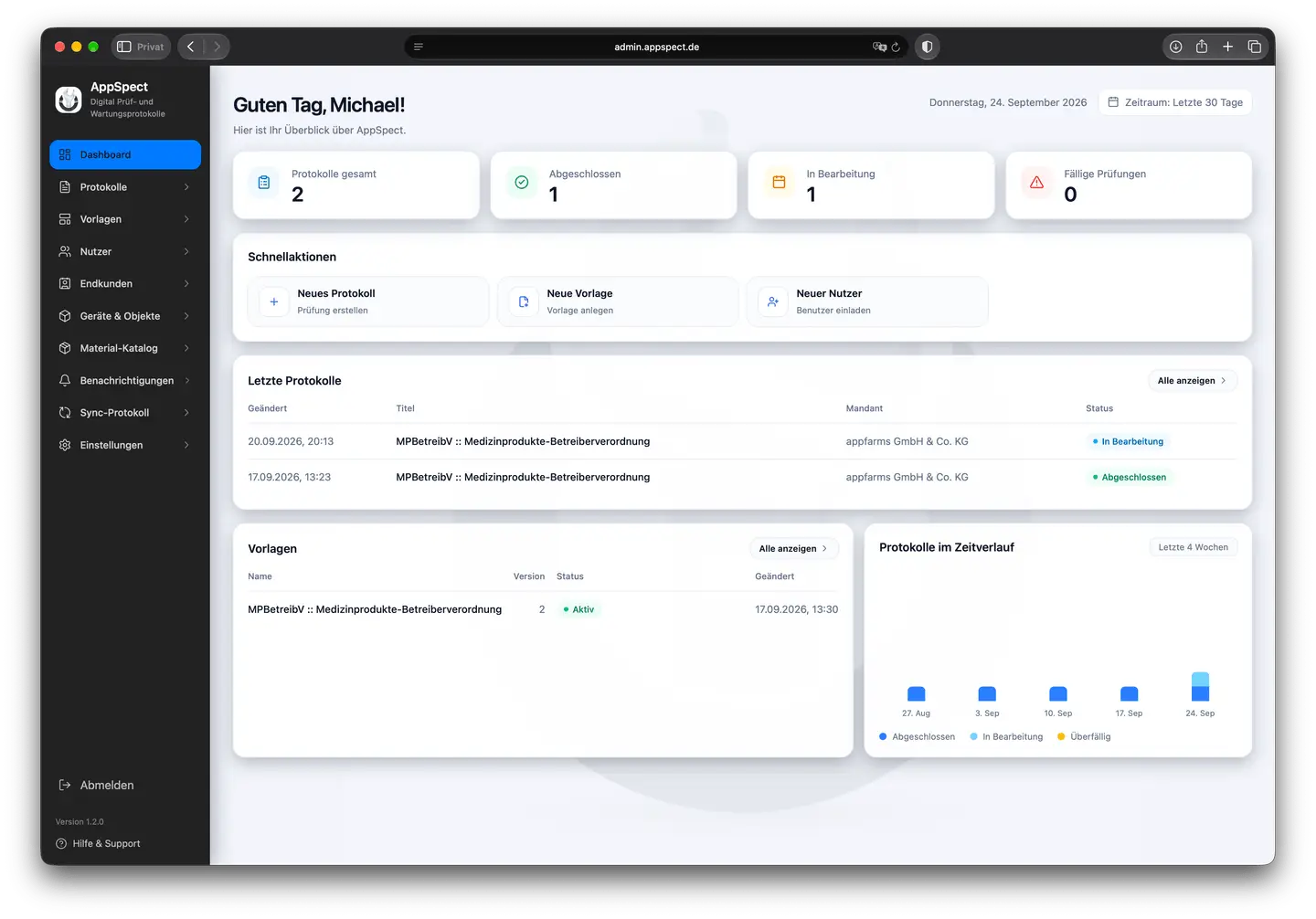Viewport: 1316px width, 919px height.
Task: Click Alle anzeigen in Letzte Protokolle
Action: 1193,381
